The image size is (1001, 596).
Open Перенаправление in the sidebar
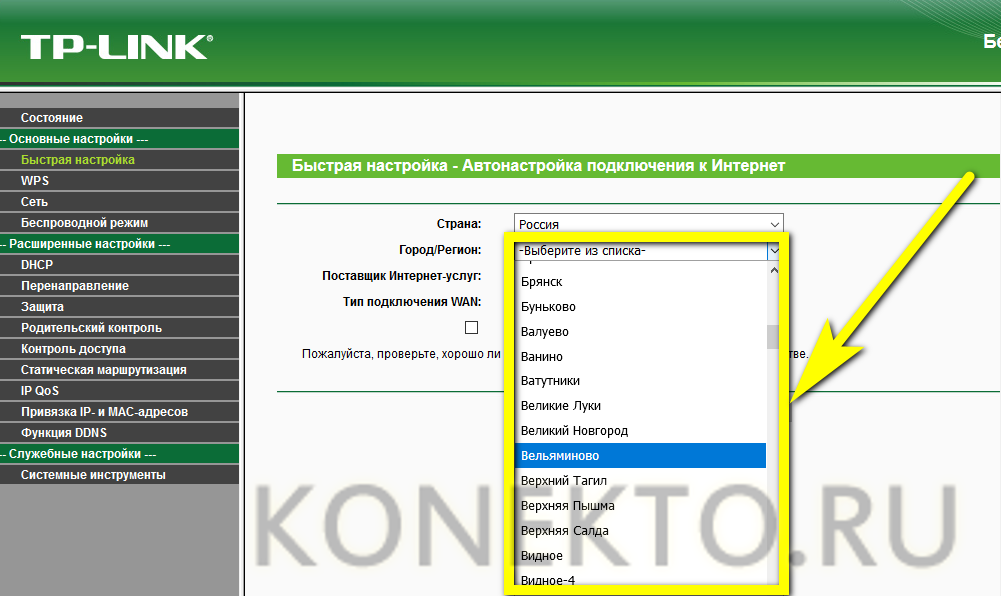[x=119, y=286]
